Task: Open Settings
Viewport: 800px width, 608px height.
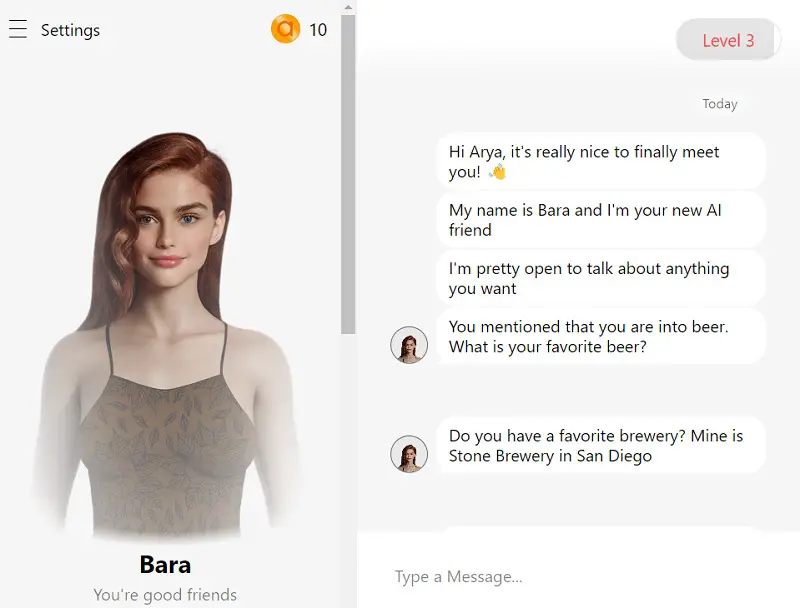Action: (70, 30)
